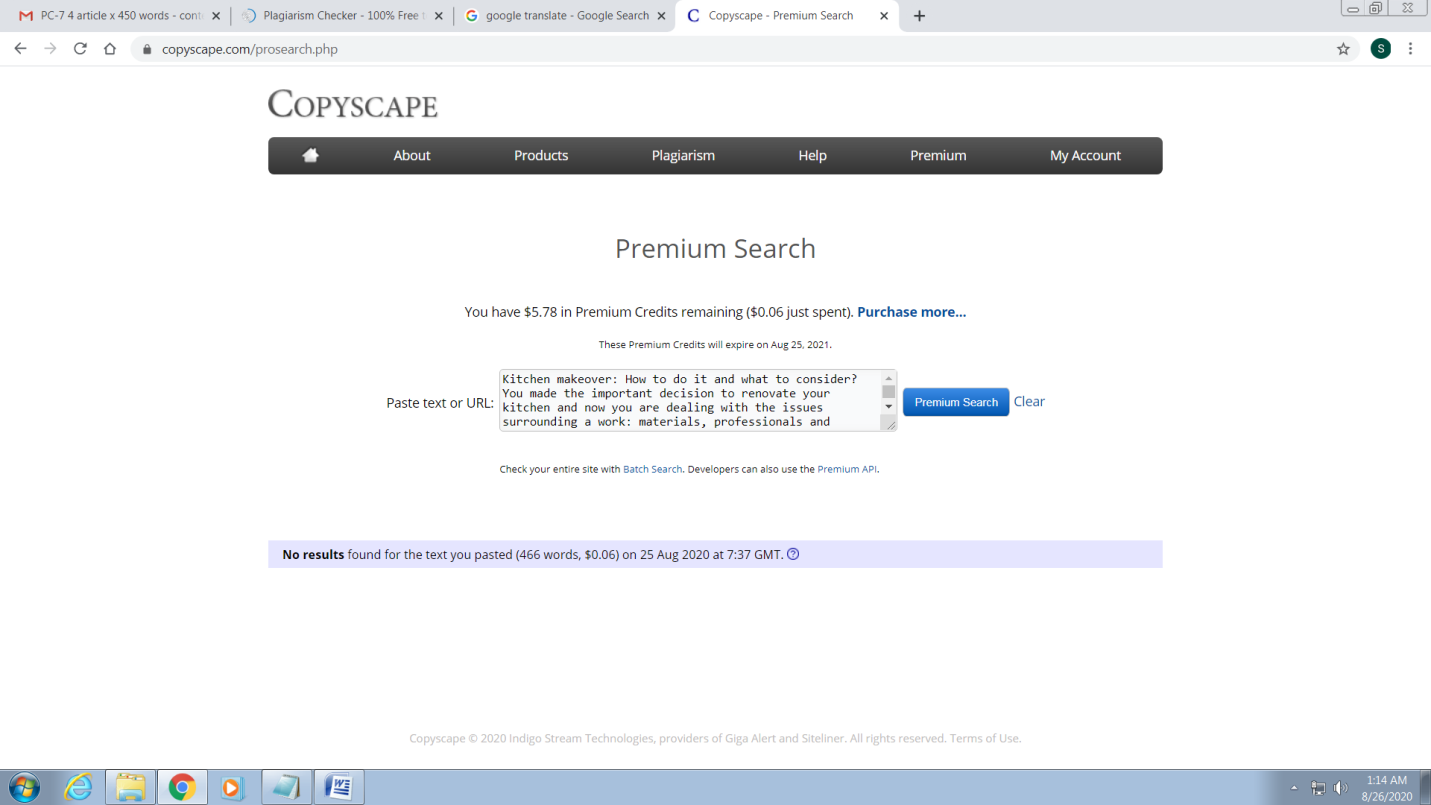The width and height of the screenshot is (1431, 805).
Task: Open the Products menu
Action: pyautogui.click(x=541, y=156)
